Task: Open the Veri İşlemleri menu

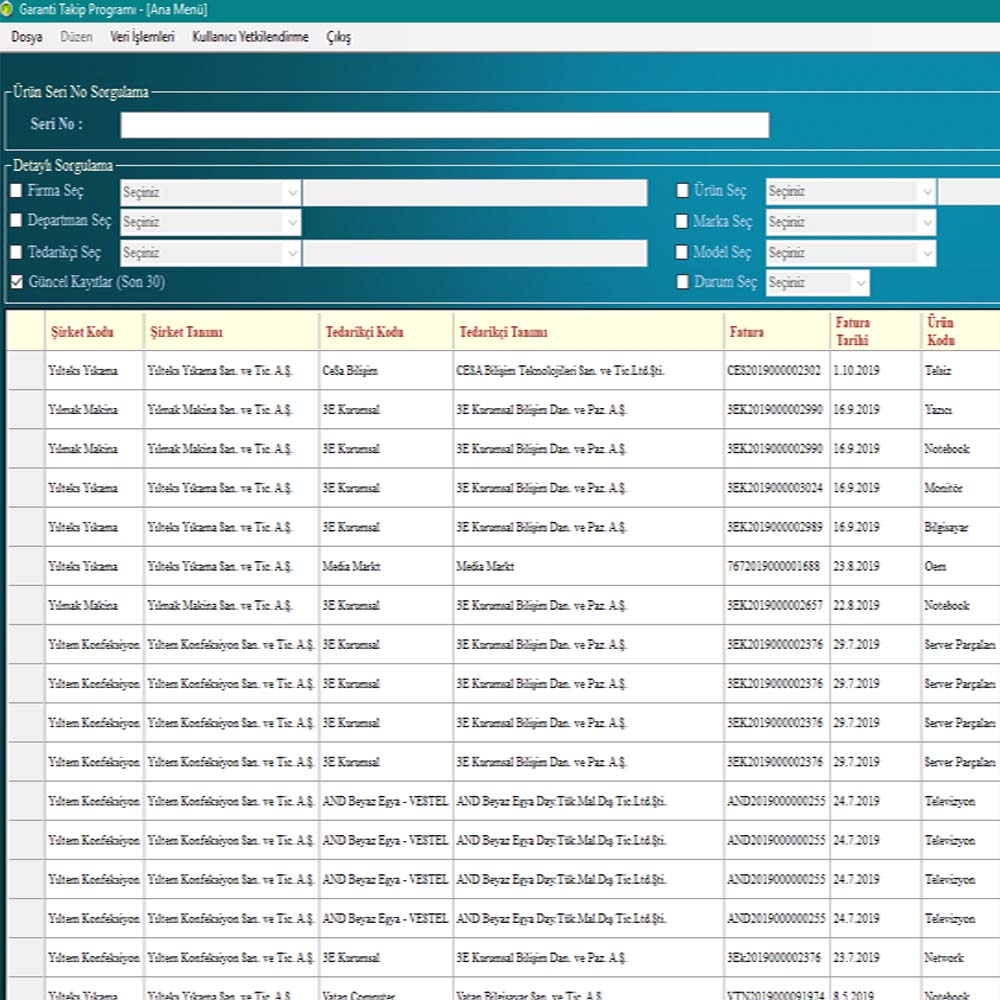Action: 142,37
